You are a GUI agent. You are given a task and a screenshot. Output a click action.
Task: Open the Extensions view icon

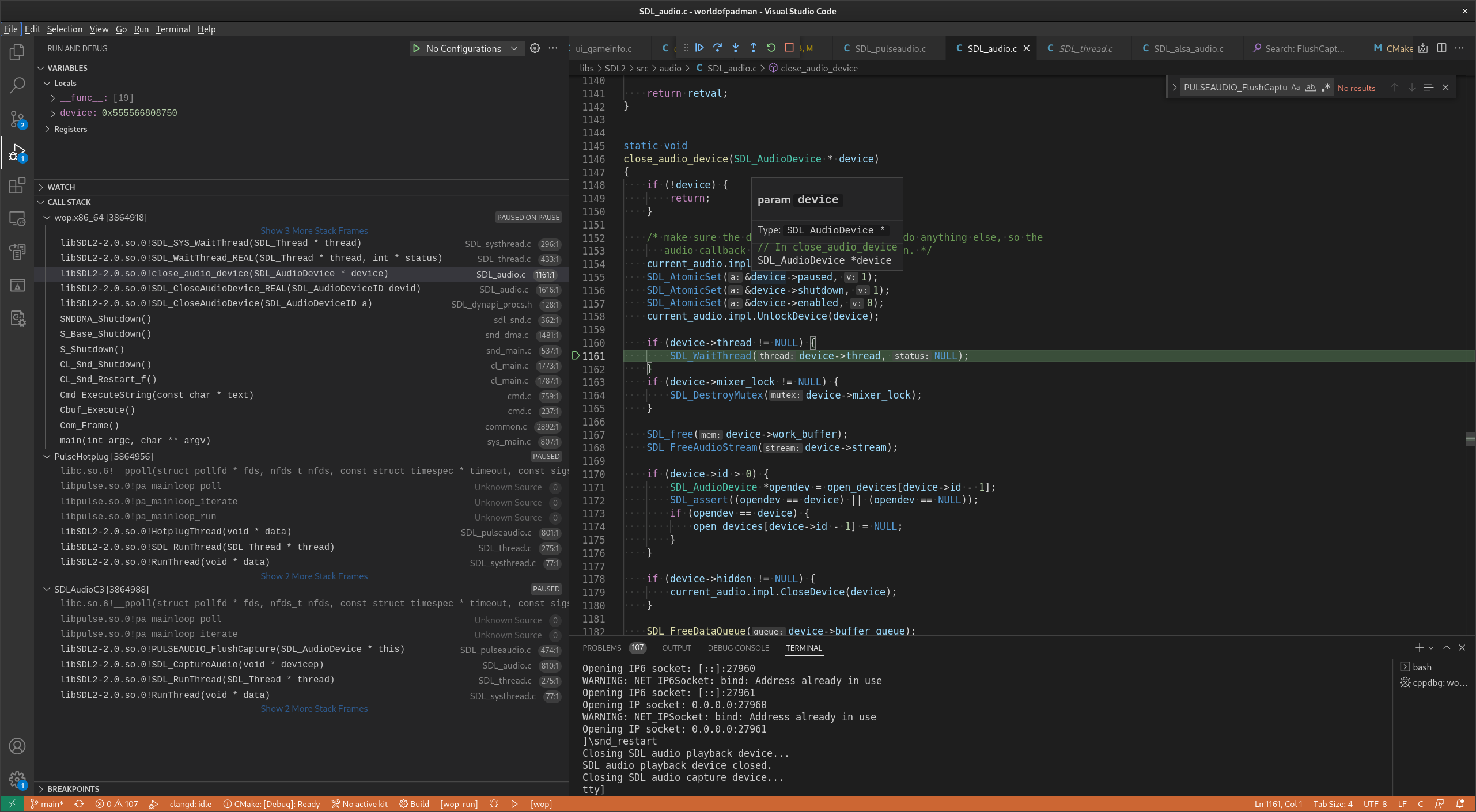point(17,185)
